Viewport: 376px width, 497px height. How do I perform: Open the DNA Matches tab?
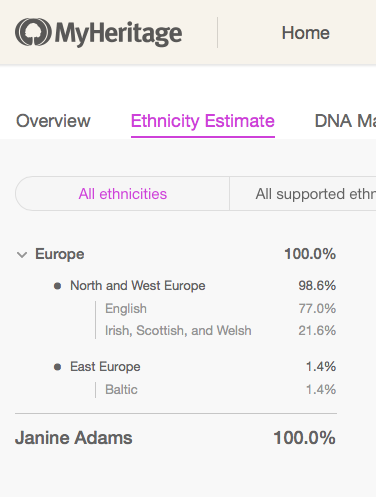pos(345,121)
